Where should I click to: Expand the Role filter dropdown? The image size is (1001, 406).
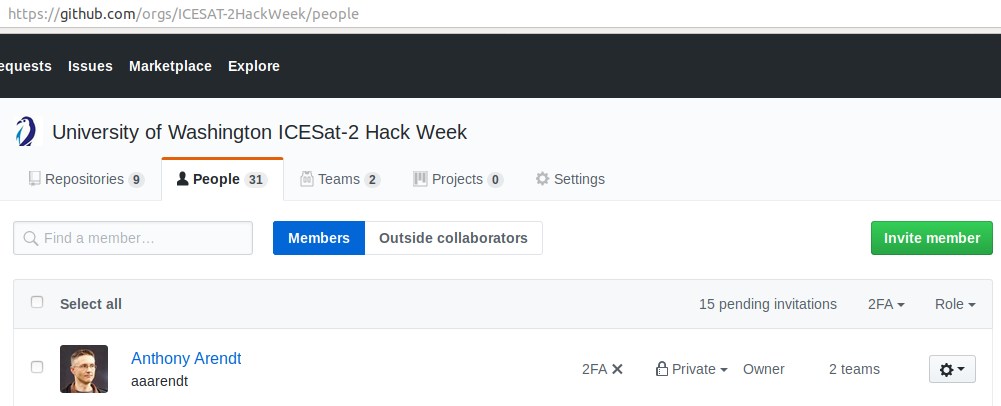coord(954,304)
